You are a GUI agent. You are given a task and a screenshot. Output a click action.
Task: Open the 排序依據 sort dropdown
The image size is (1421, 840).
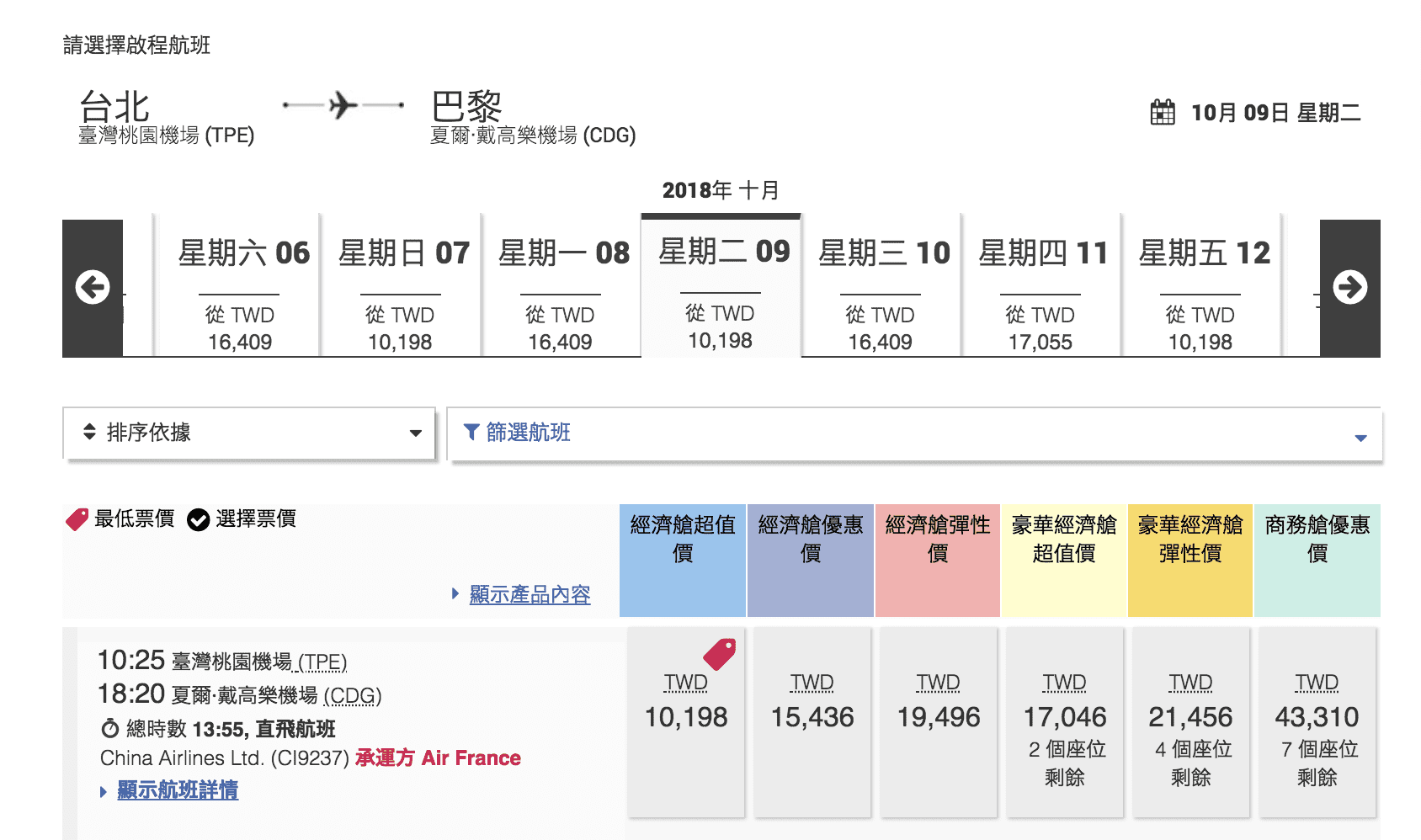click(x=248, y=433)
